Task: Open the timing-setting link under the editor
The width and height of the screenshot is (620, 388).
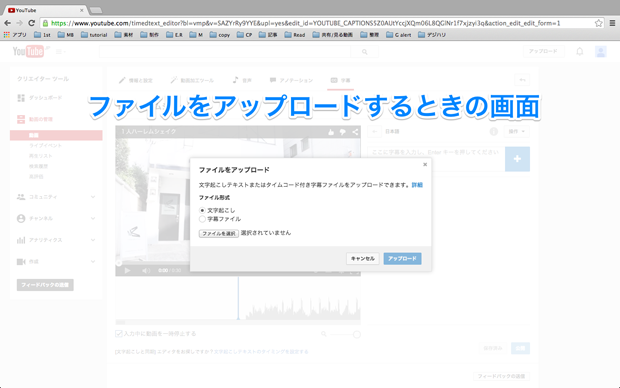Action: (261, 352)
